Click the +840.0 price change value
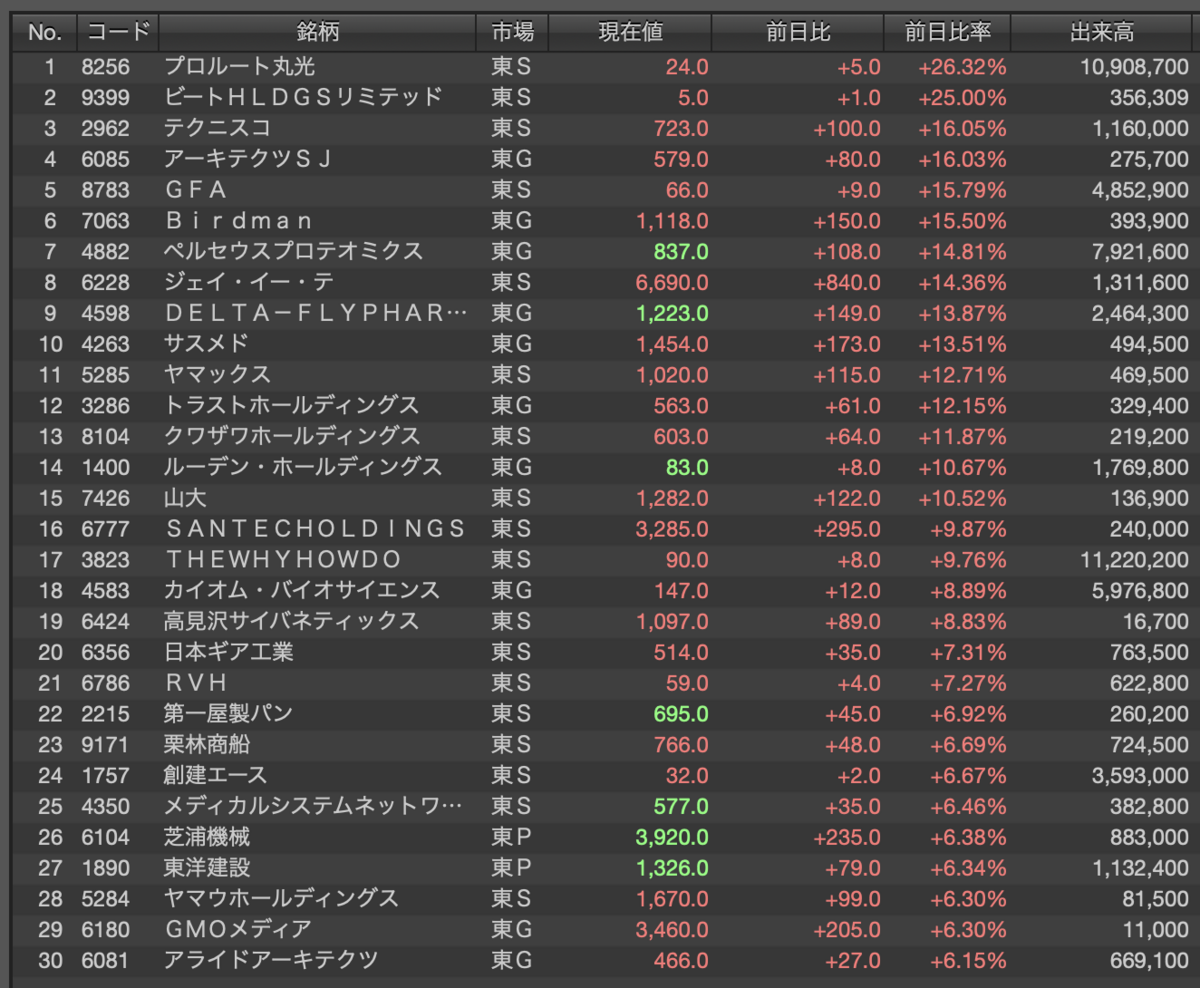 pos(848,283)
